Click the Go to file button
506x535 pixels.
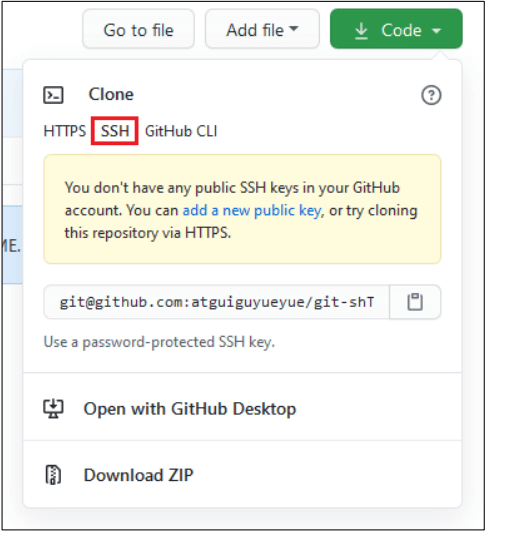click(139, 29)
